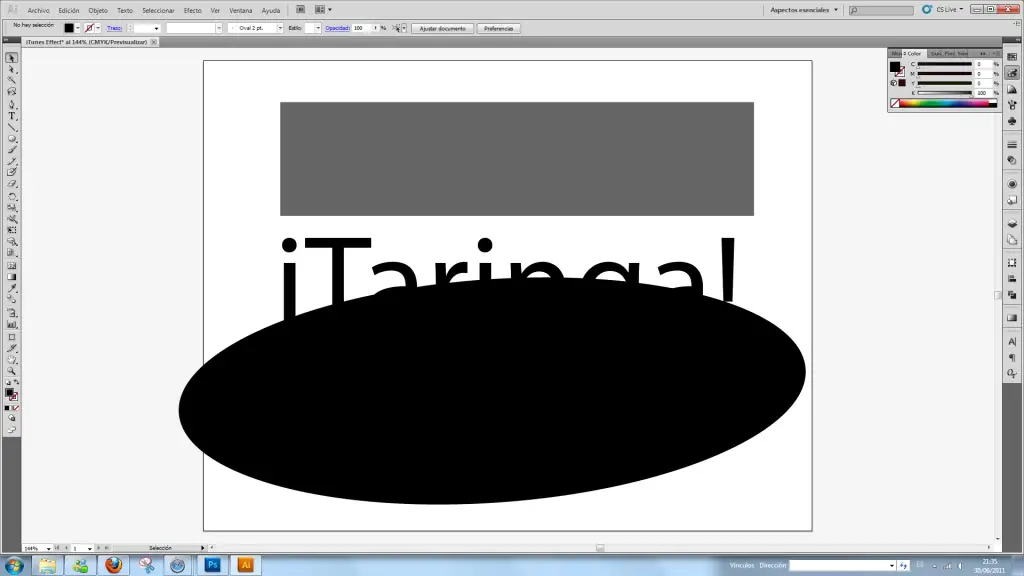Open fill color dropdown in control bar
1024x576 pixels.
click(x=78, y=28)
